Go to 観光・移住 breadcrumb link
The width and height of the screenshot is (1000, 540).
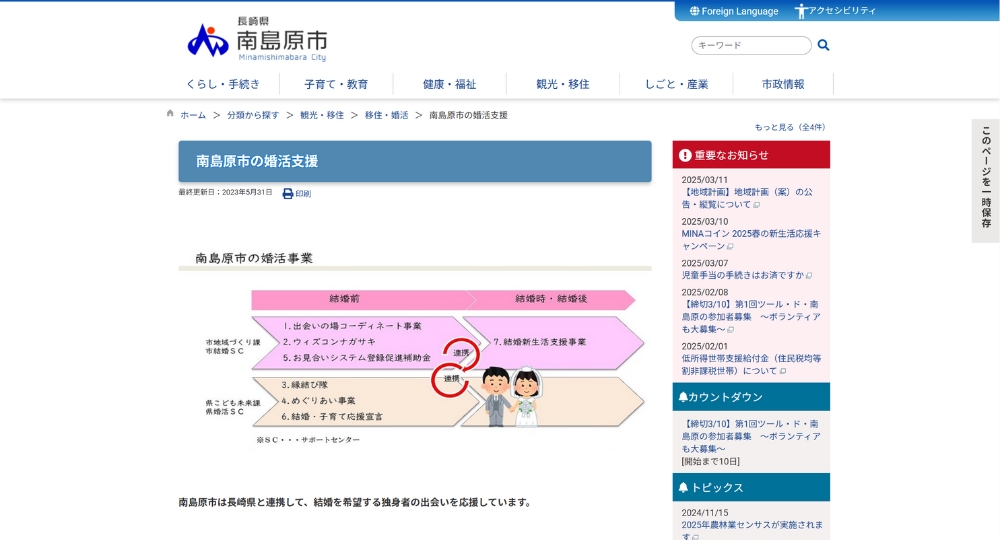pyautogui.click(x=322, y=115)
